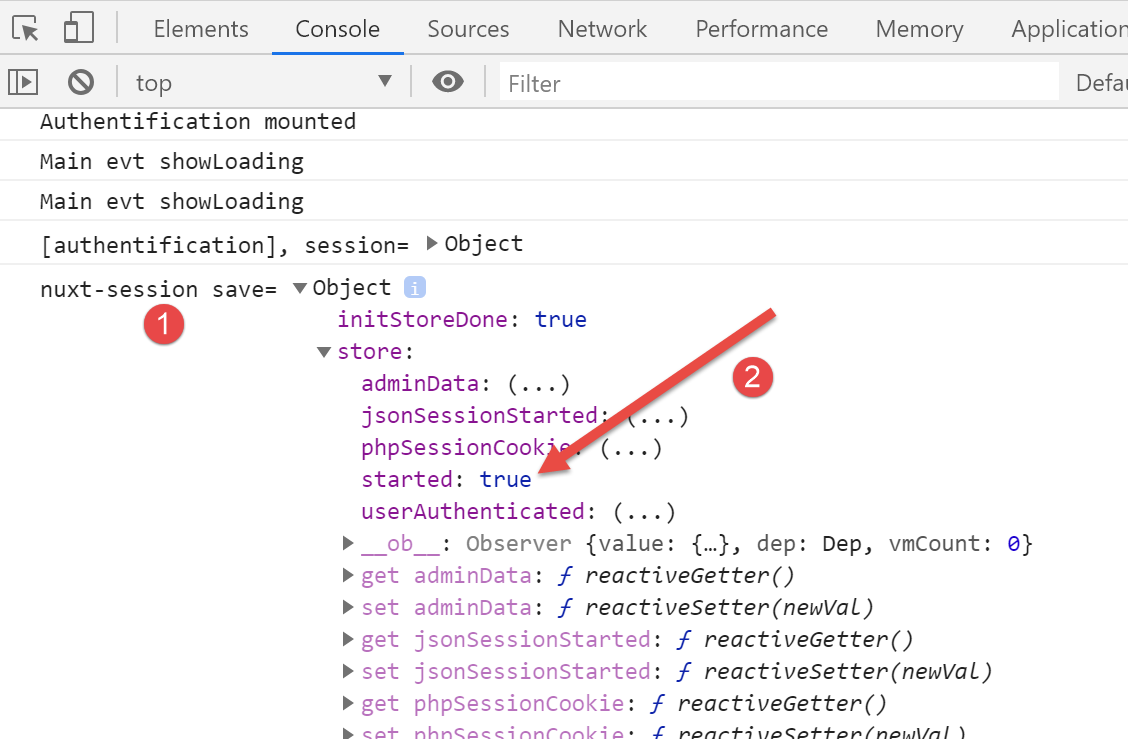Show the console sidebar panel icon
Viewport: 1128px width, 739px height.
(x=24, y=82)
